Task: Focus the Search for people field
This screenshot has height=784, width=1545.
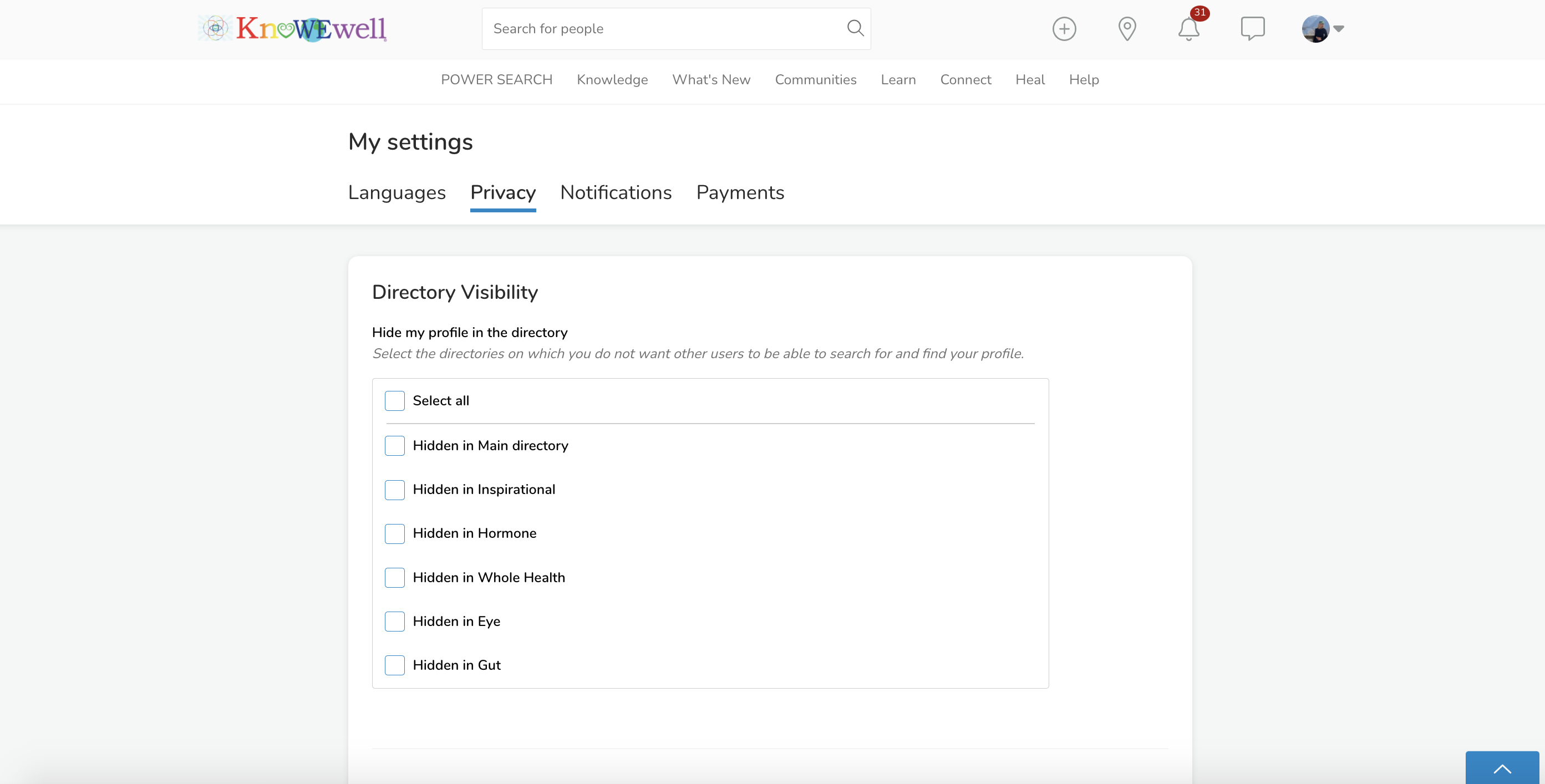Action: click(x=676, y=29)
